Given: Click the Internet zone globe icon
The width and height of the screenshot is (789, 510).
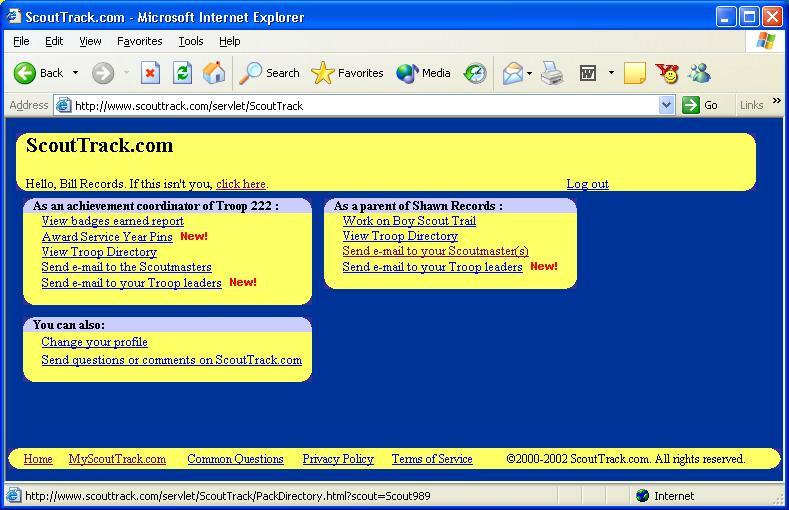Looking at the screenshot, I should [642, 495].
